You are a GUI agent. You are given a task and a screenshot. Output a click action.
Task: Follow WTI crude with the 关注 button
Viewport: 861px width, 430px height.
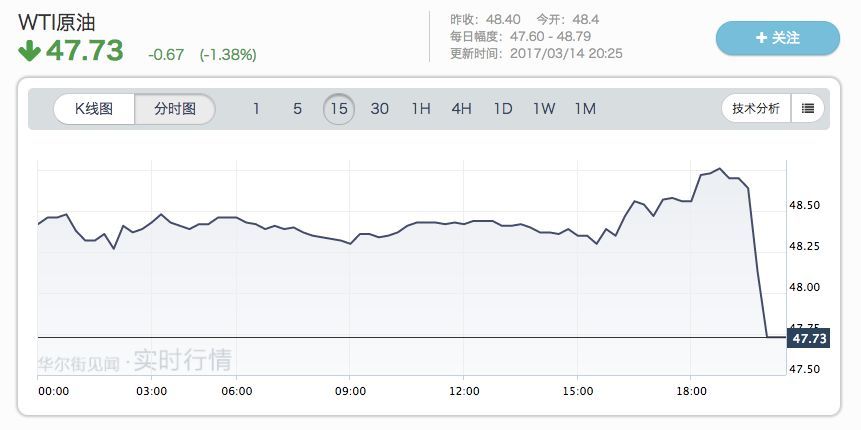pos(777,38)
